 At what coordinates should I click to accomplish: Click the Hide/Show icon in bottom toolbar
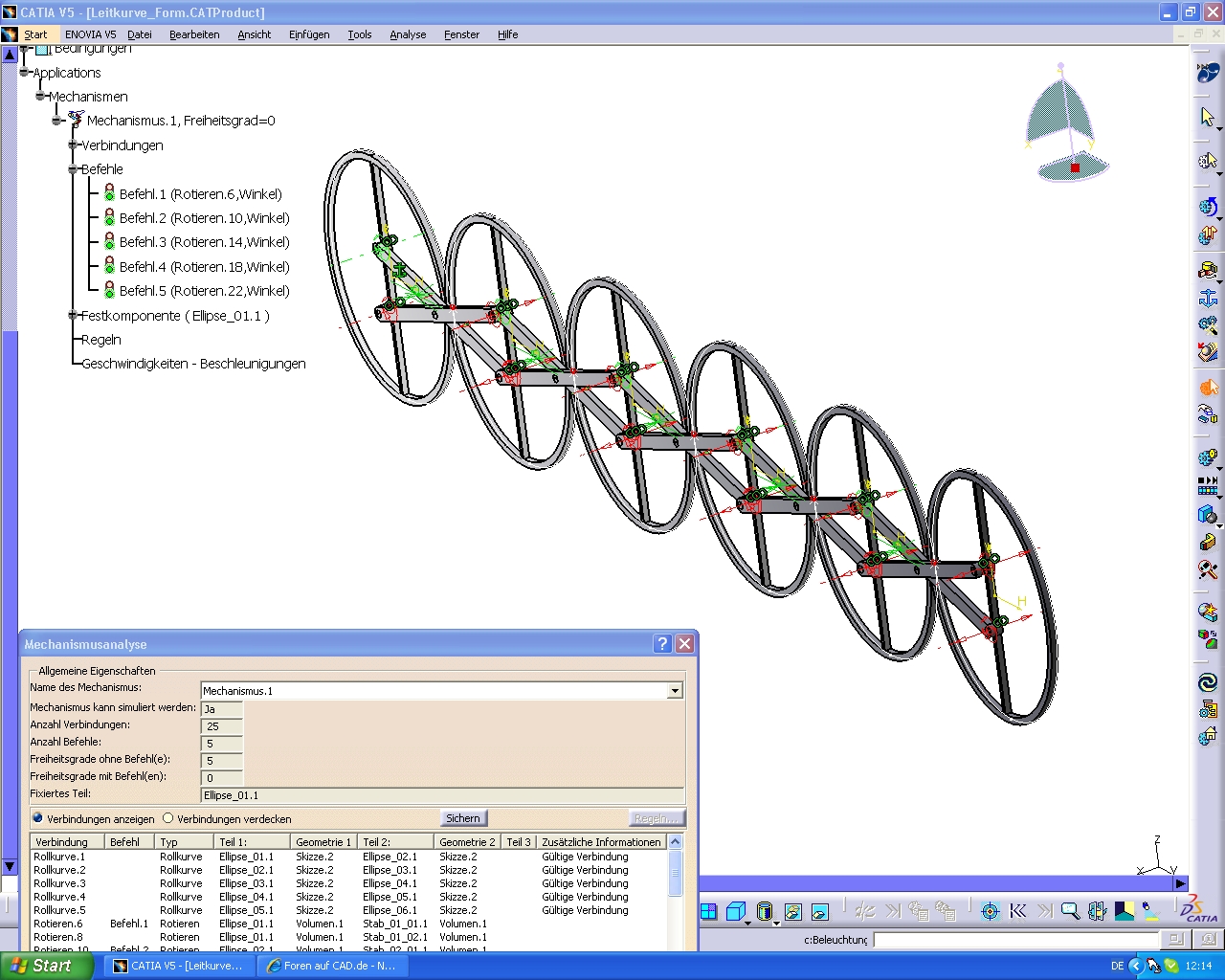(792, 911)
